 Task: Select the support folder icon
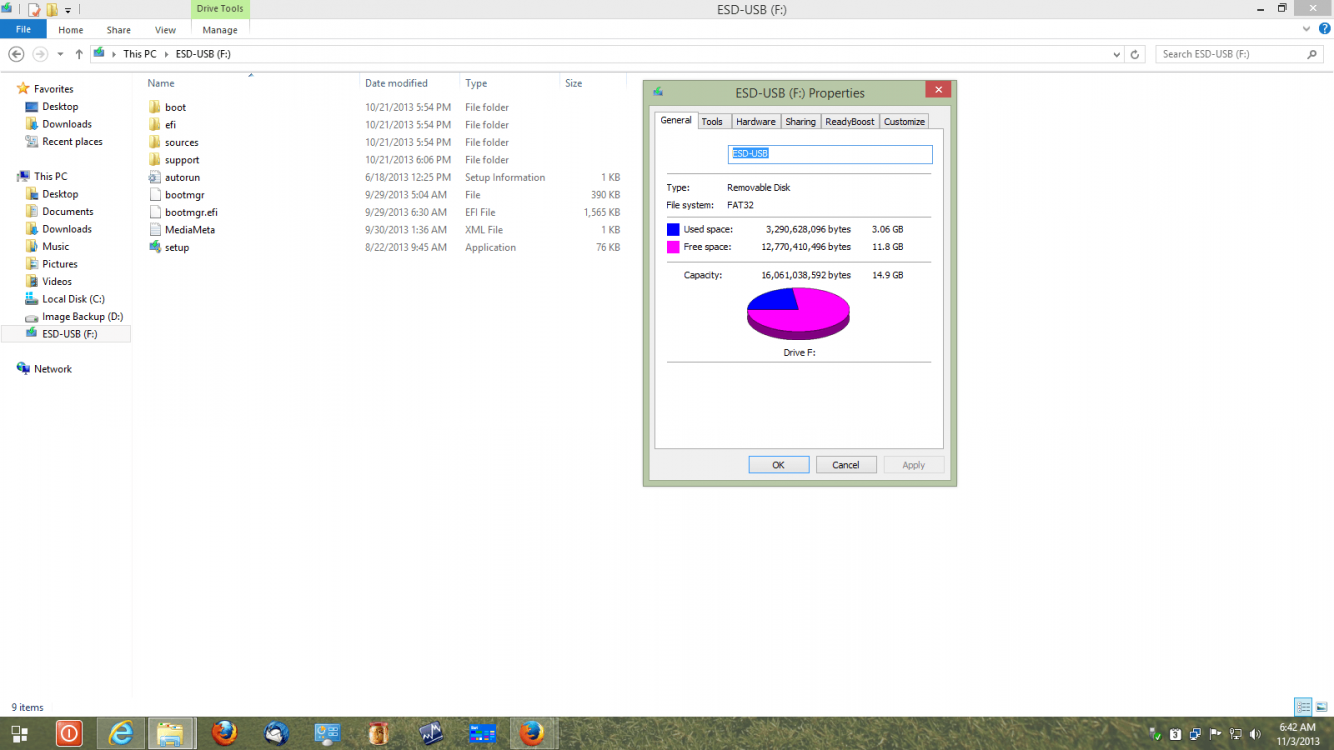click(x=155, y=159)
